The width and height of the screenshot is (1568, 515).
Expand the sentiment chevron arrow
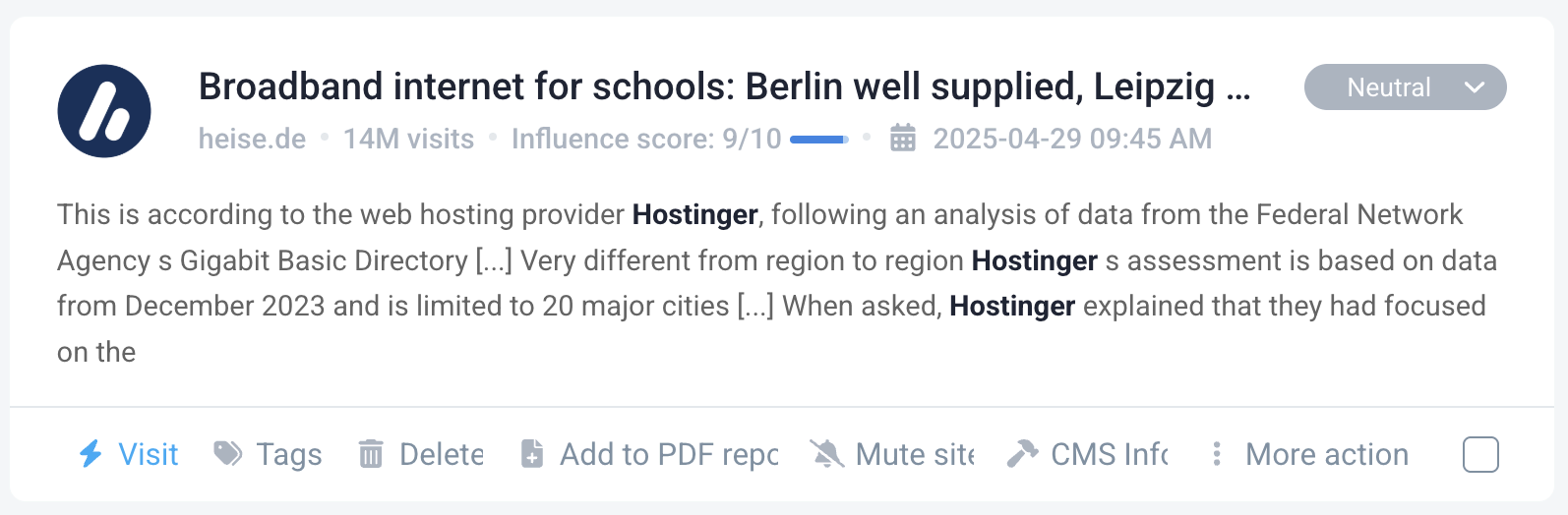(x=1474, y=87)
